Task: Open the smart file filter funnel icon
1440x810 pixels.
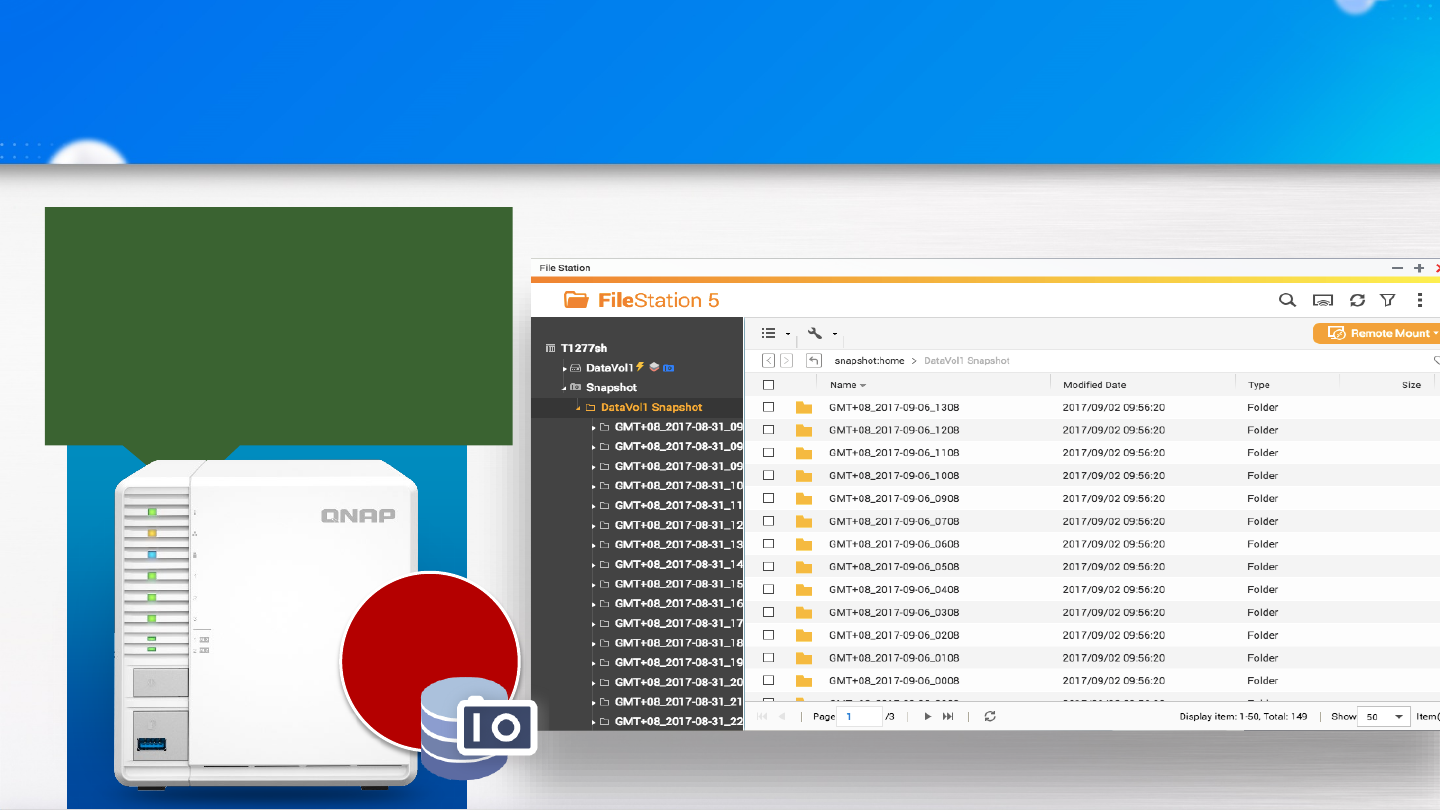Action: 1388,300
